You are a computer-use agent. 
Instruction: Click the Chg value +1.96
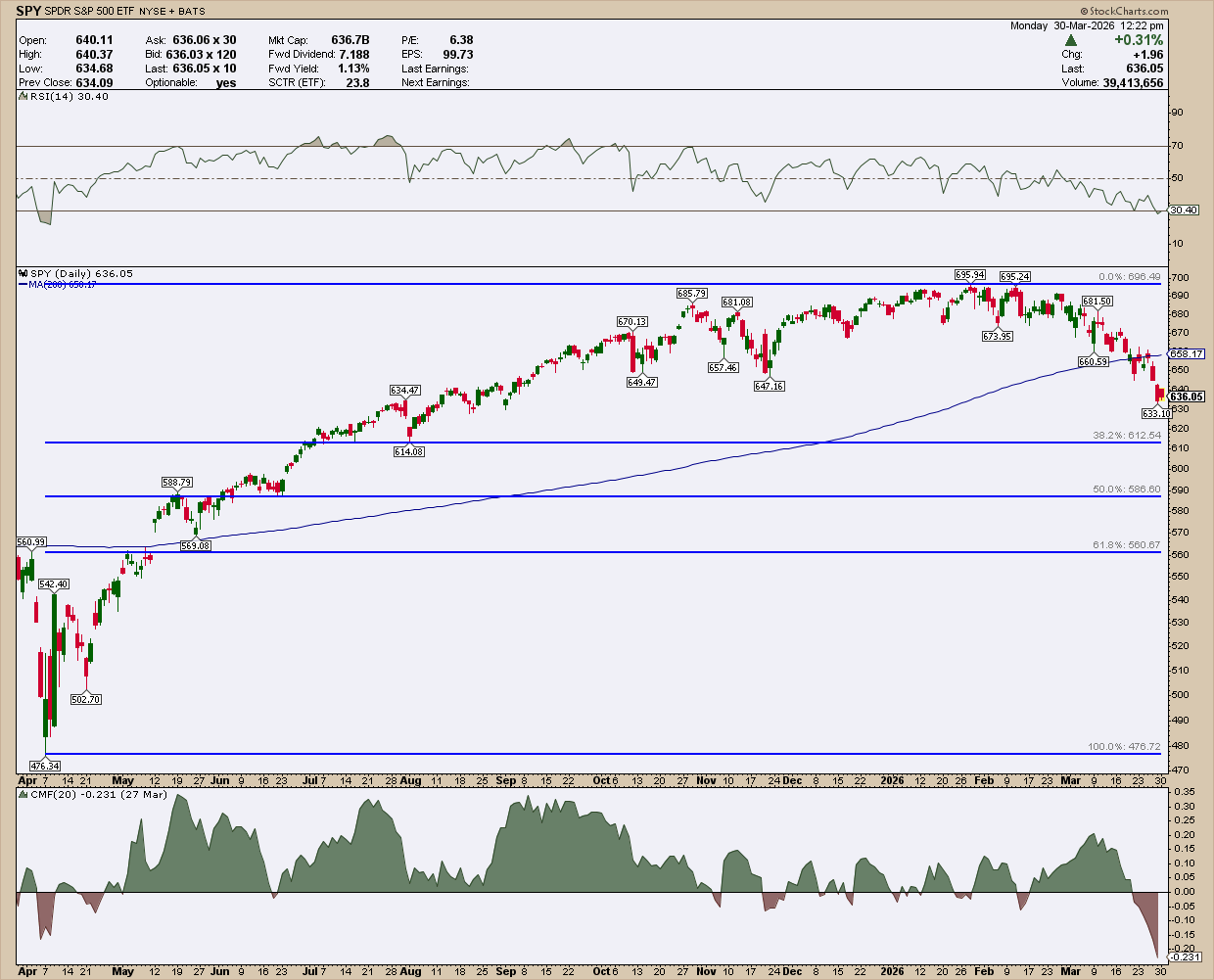point(1147,55)
